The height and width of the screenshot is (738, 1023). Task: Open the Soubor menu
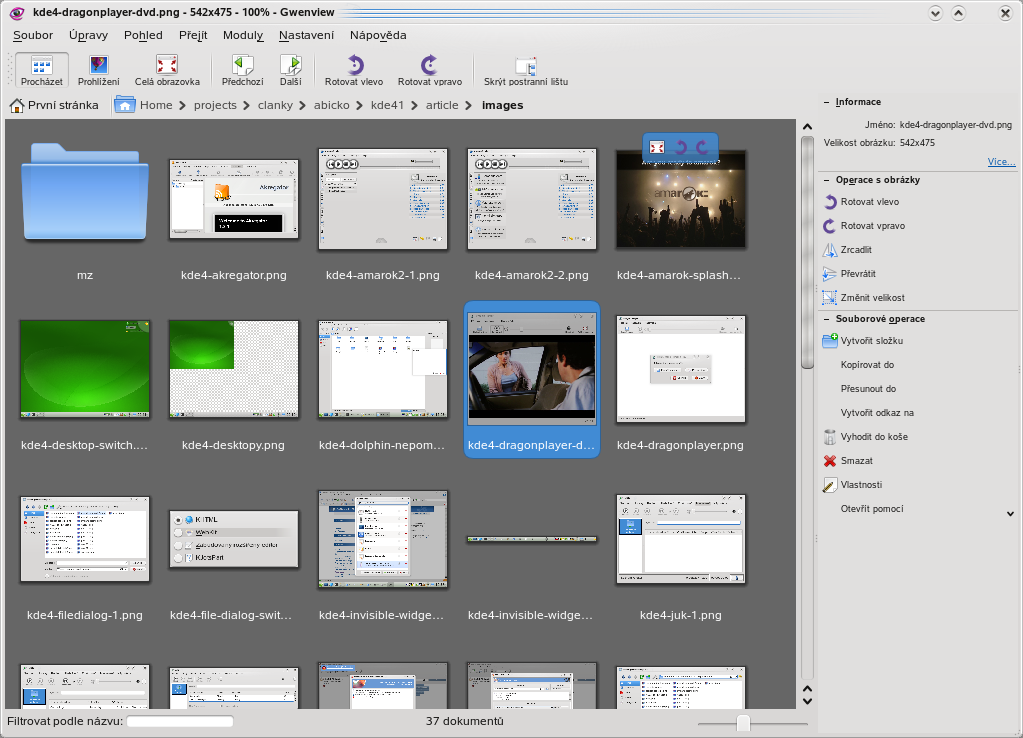point(33,35)
